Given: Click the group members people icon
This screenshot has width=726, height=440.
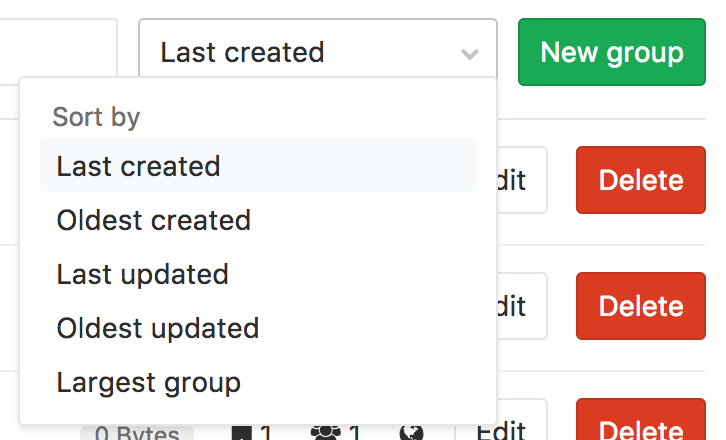Looking at the screenshot, I should click(x=326, y=433).
